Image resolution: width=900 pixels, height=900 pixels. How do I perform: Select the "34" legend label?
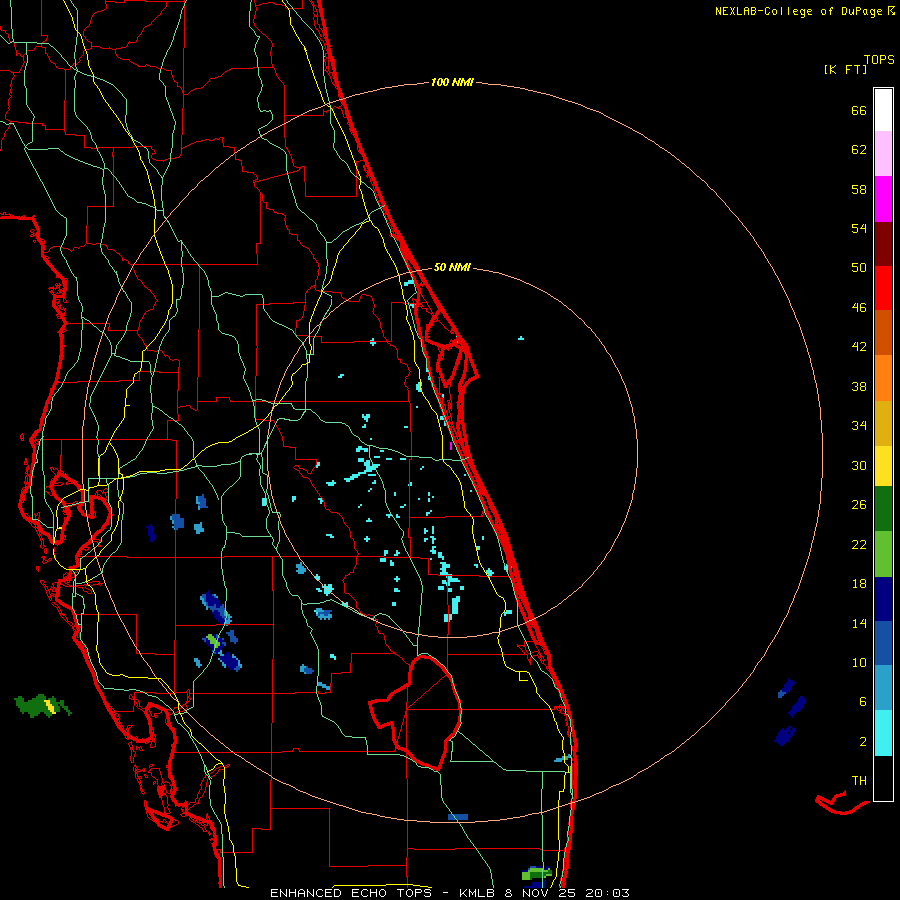pyautogui.click(x=859, y=426)
